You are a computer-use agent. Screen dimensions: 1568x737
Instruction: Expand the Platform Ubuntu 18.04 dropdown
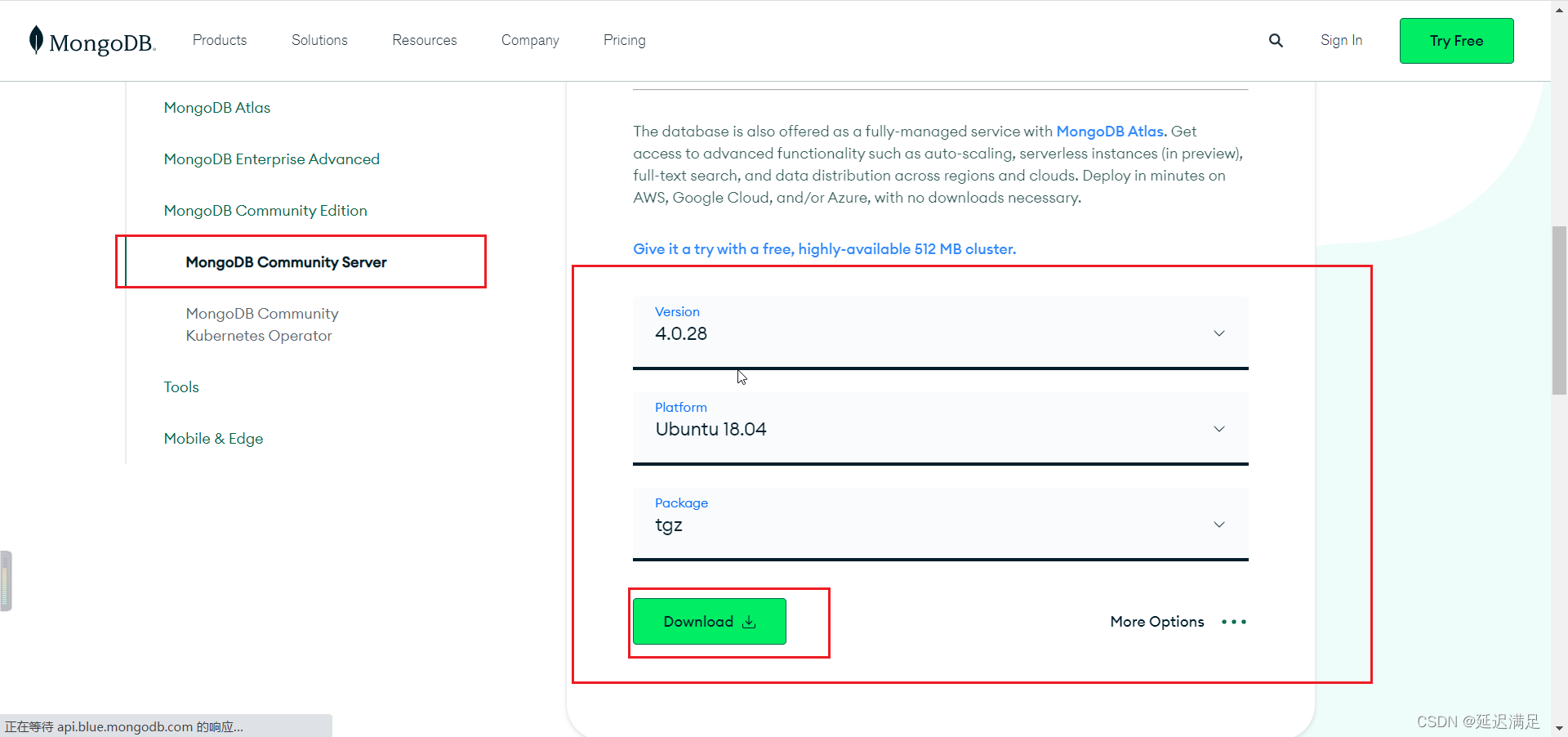pyautogui.click(x=940, y=429)
